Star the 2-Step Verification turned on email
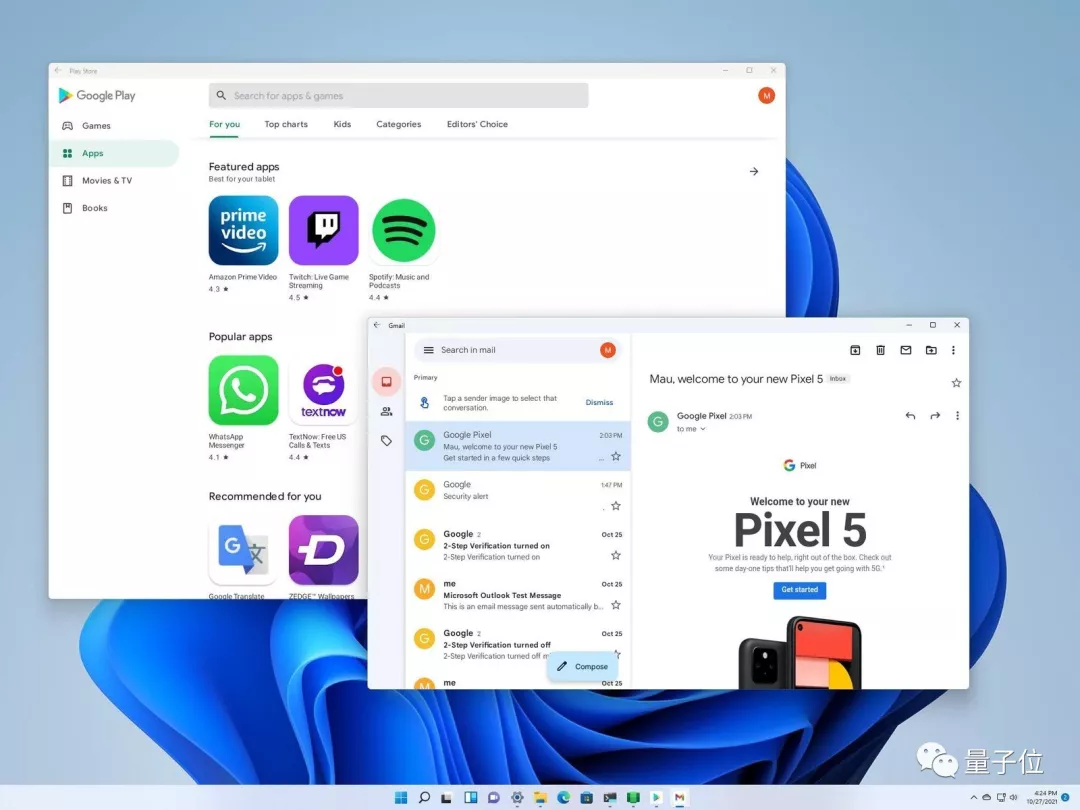1080x810 pixels. click(x=616, y=555)
